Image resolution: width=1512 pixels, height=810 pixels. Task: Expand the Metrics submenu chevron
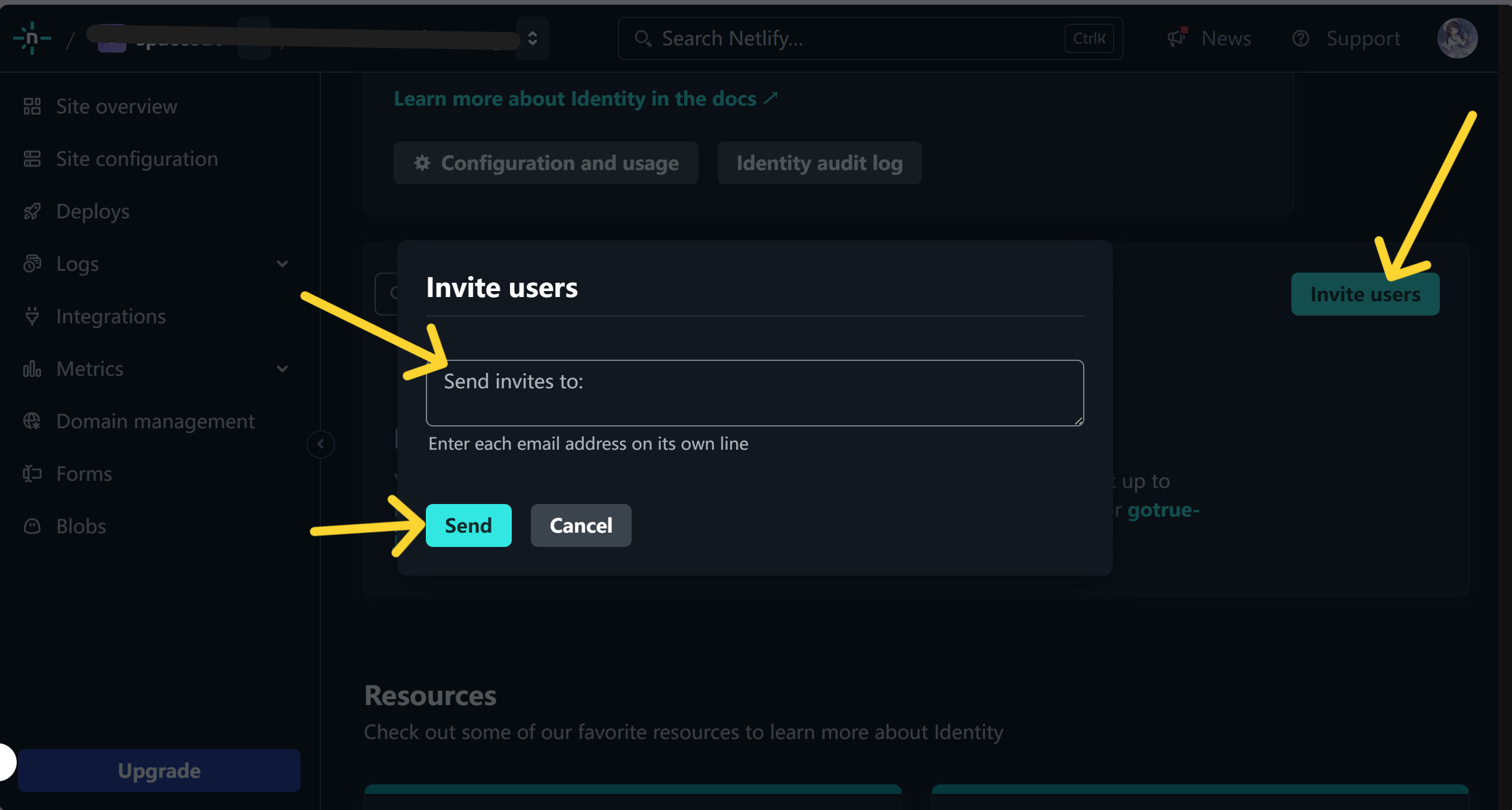283,369
